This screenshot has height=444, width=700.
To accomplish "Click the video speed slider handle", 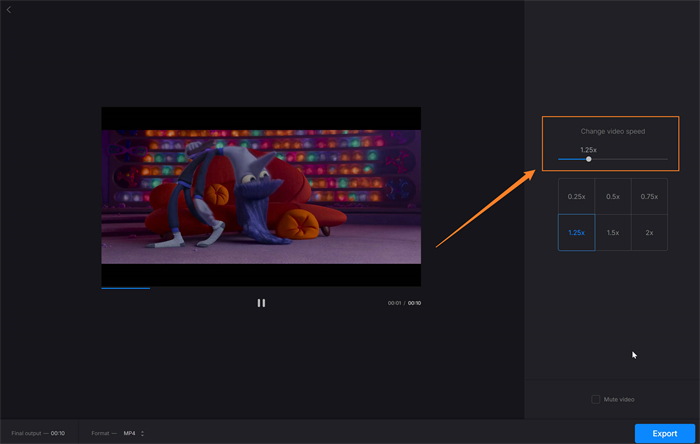I will (588, 159).
